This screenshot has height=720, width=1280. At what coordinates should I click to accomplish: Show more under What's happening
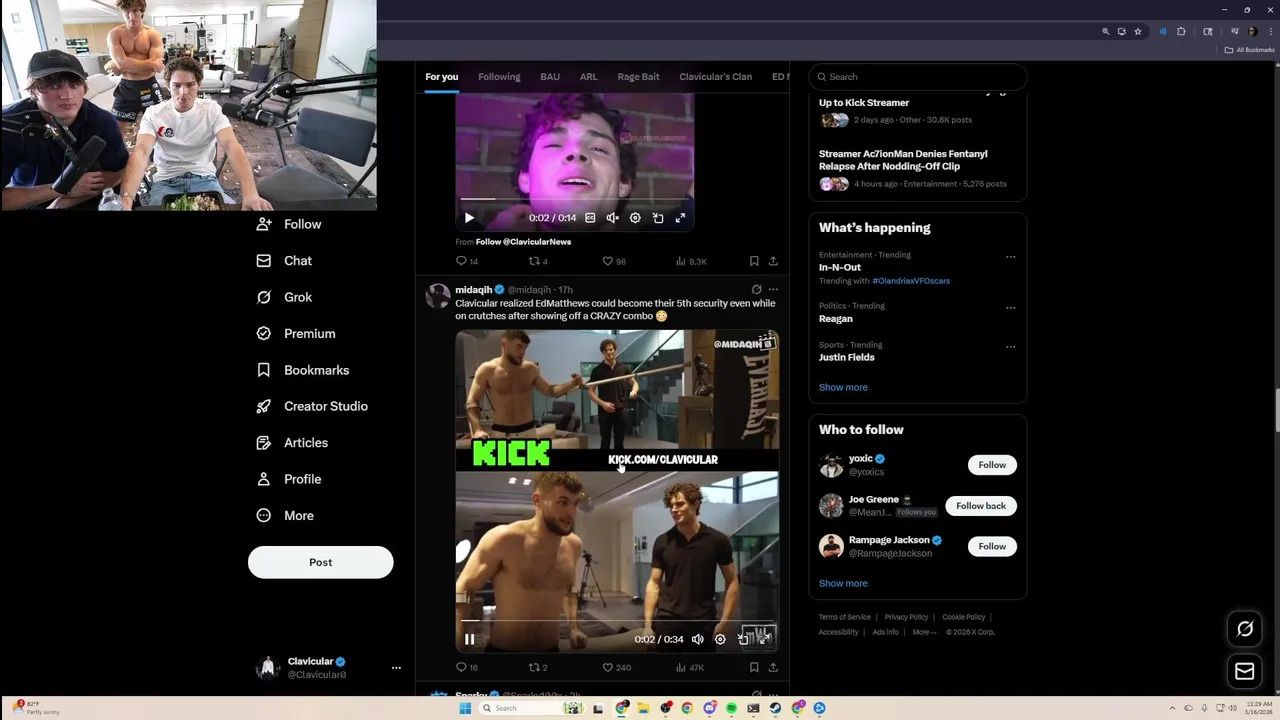(843, 387)
